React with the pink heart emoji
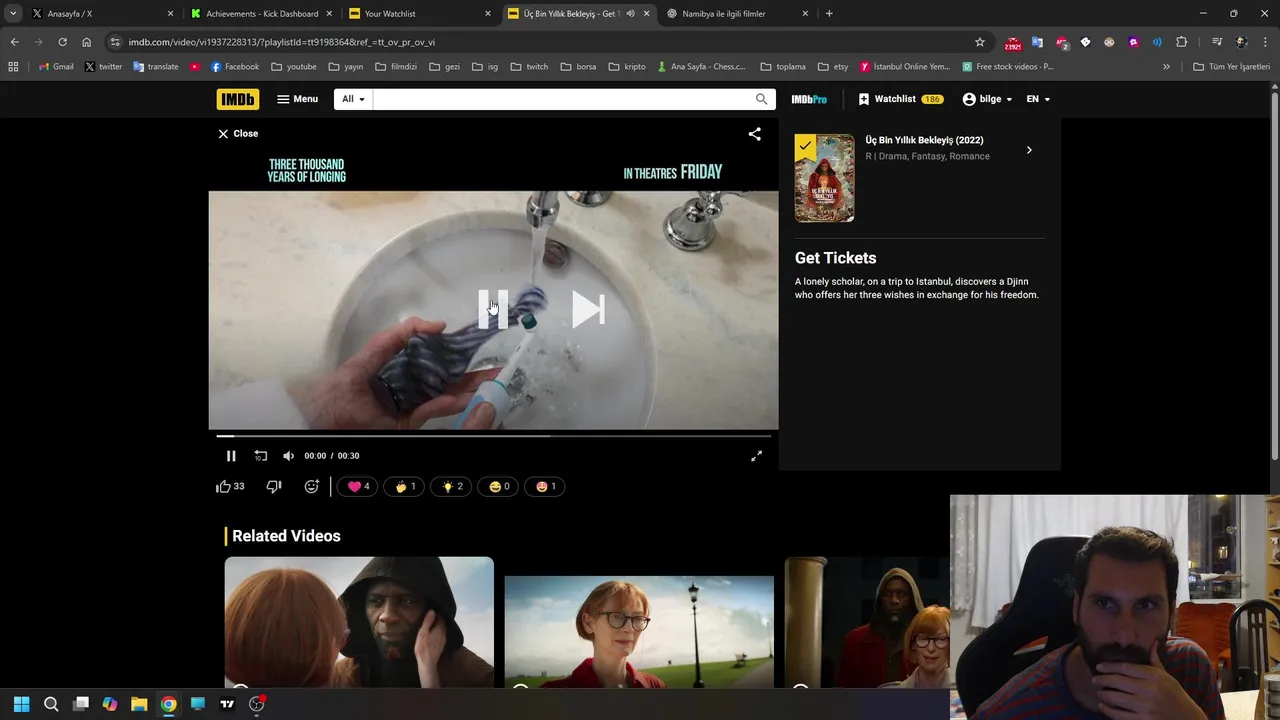The width and height of the screenshot is (1280, 720). (358, 487)
